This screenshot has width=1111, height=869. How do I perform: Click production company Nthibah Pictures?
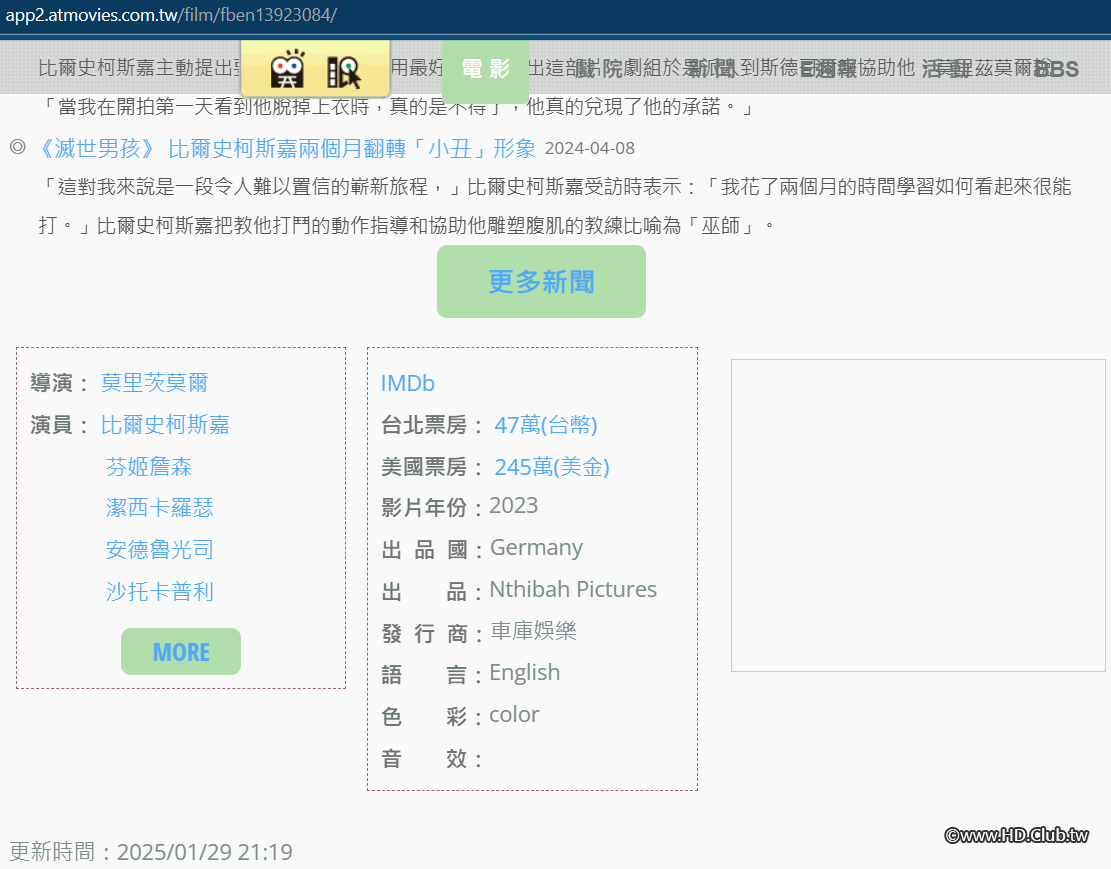point(573,589)
